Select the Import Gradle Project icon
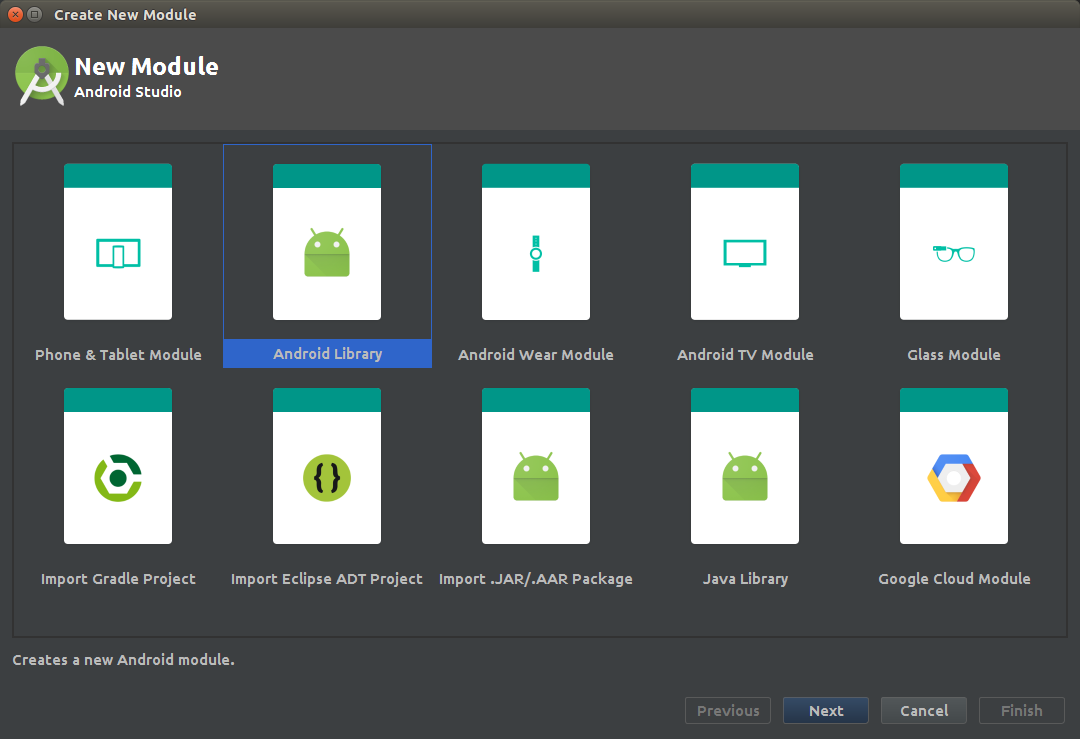The height and width of the screenshot is (739, 1080). [x=118, y=466]
